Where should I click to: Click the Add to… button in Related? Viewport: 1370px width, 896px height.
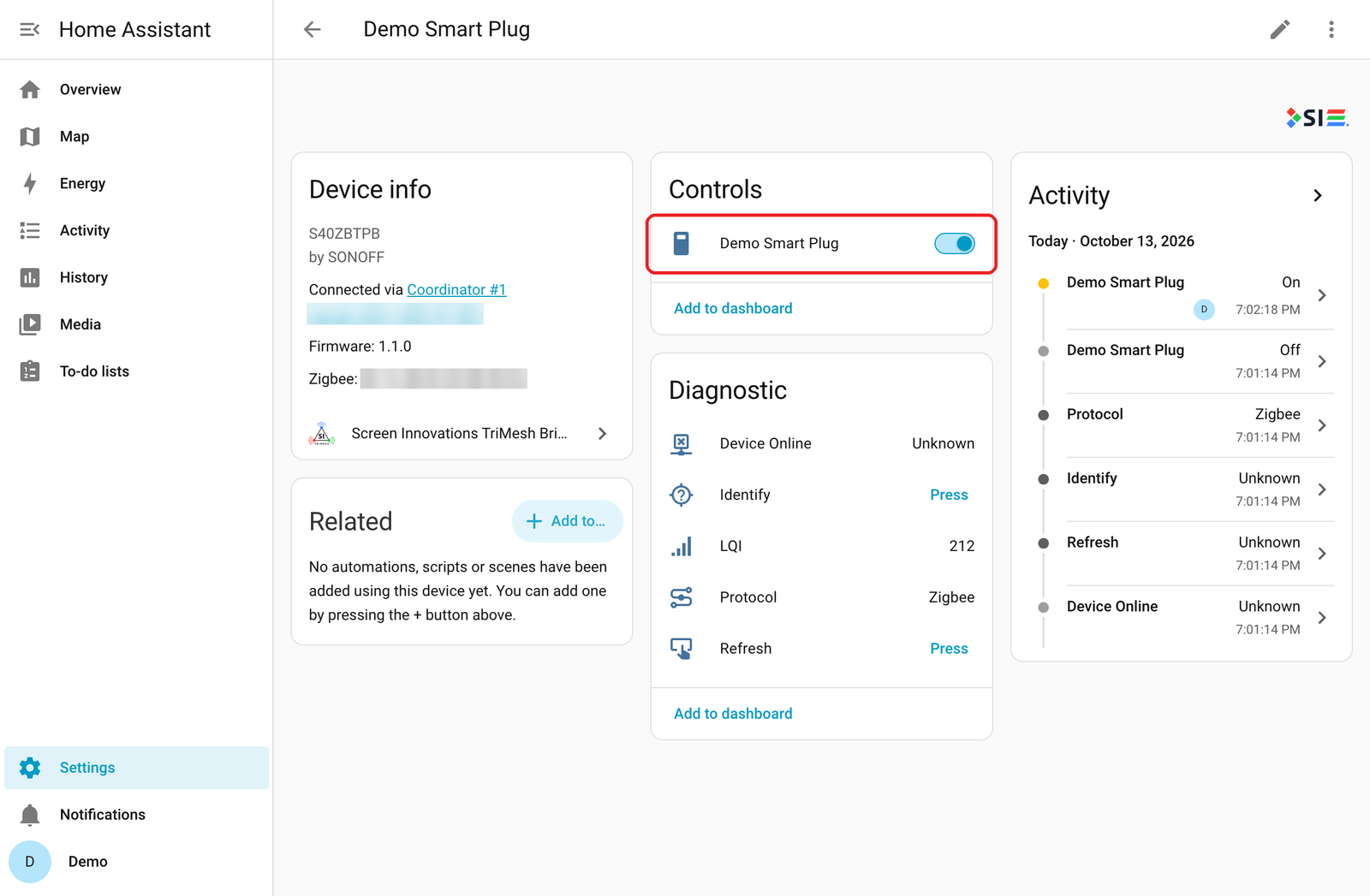pos(567,521)
